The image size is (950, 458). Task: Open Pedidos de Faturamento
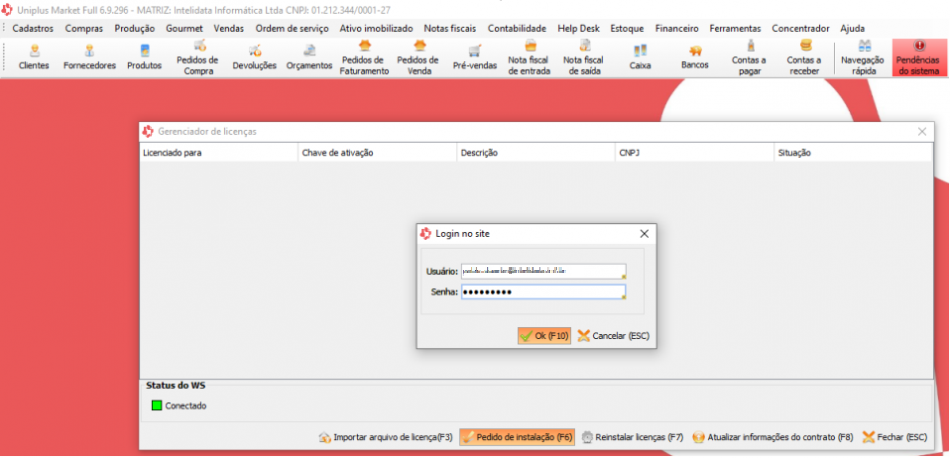(x=364, y=58)
